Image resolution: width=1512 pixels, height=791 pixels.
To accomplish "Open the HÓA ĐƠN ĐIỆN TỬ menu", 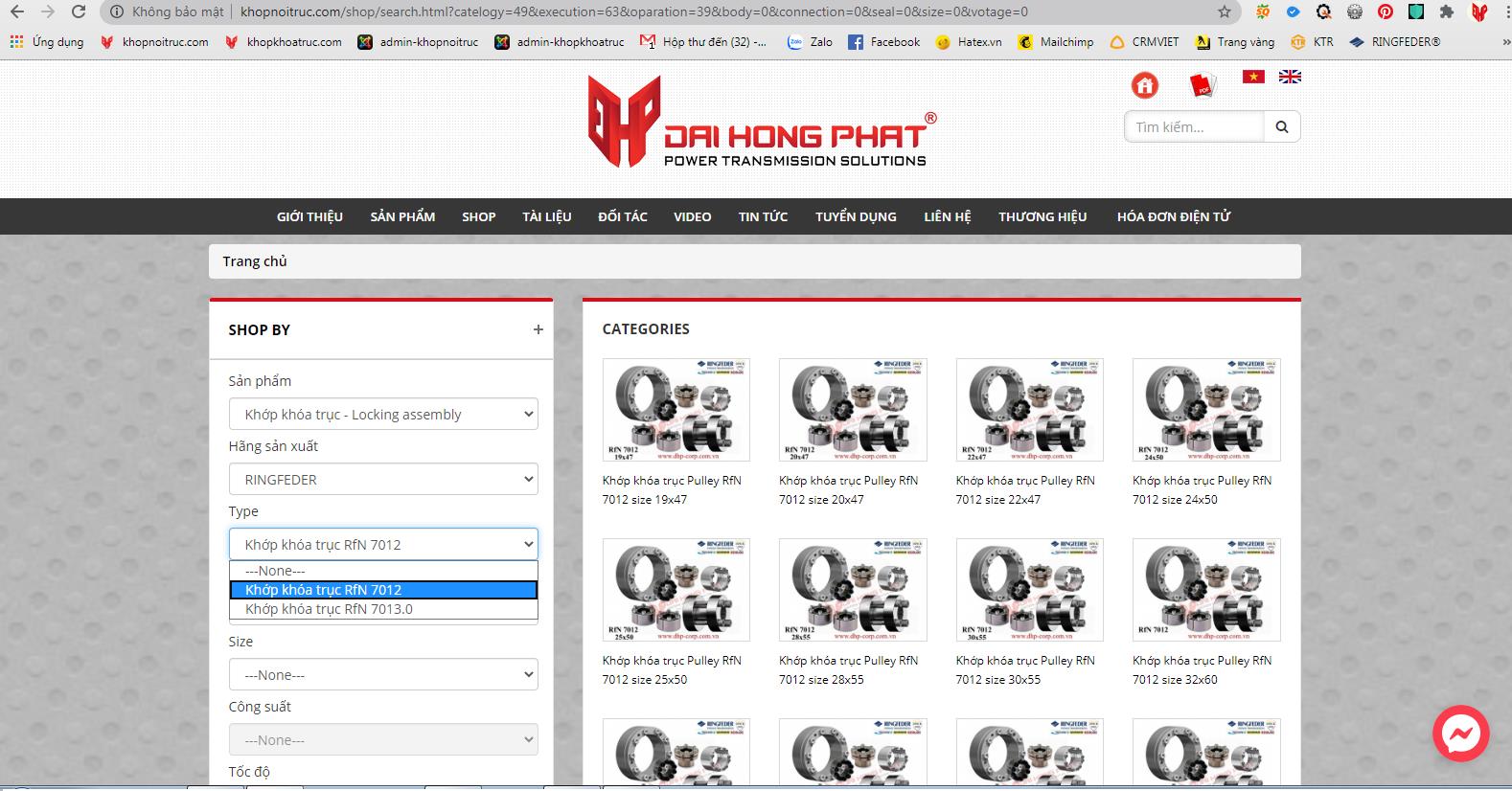I will pos(1174,216).
